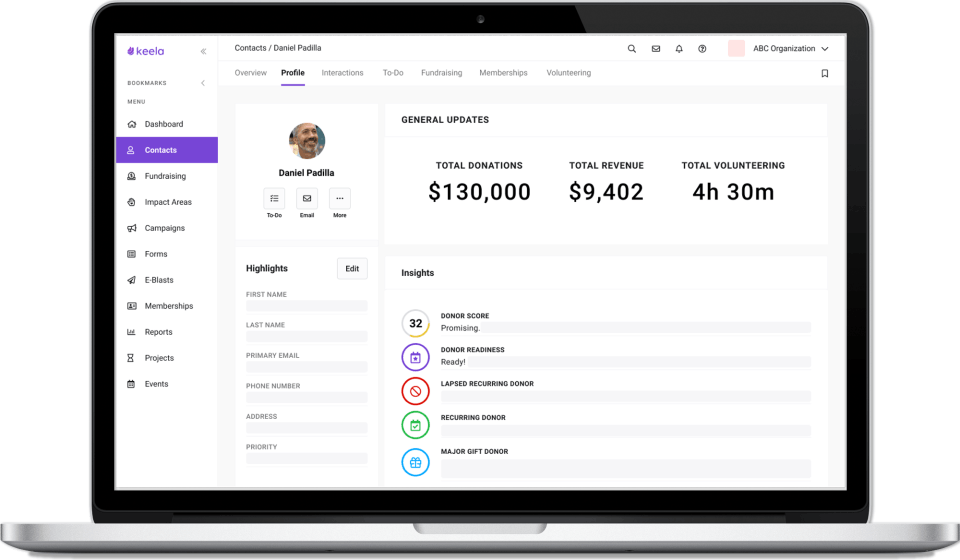Switch to the Interactions tab
Viewport: 960px width, 560px height.
click(342, 73)
